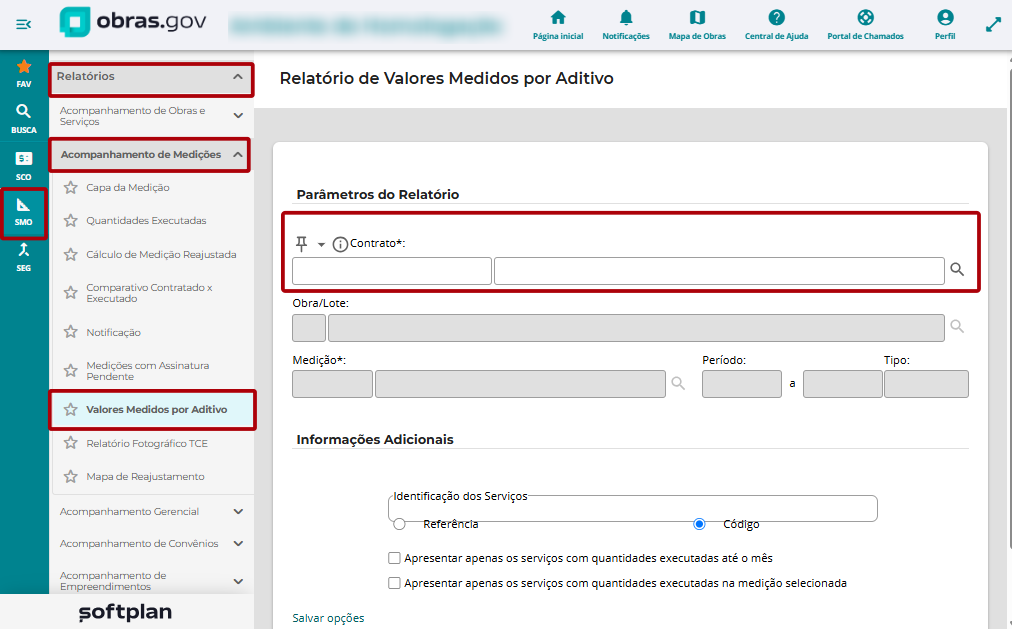This screenshot has width=1012, height=629.
Task: Open Capa da Medição report
Action: pyautogui.click(x=128, y=188)
